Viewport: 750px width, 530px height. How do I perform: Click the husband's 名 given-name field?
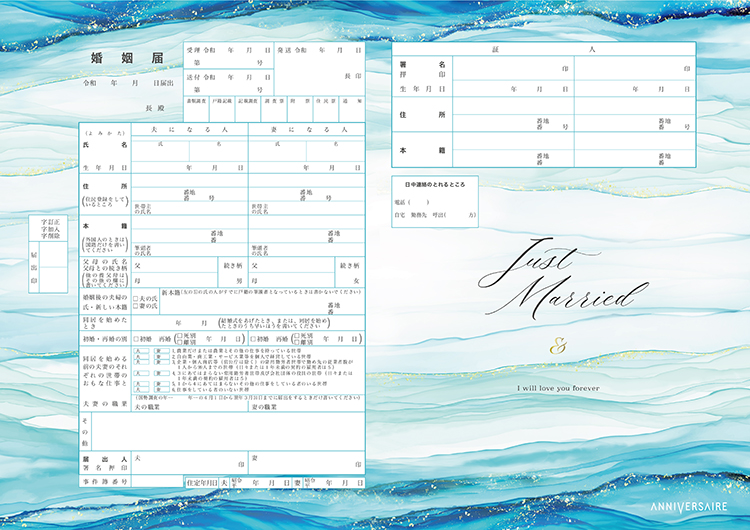219,151
